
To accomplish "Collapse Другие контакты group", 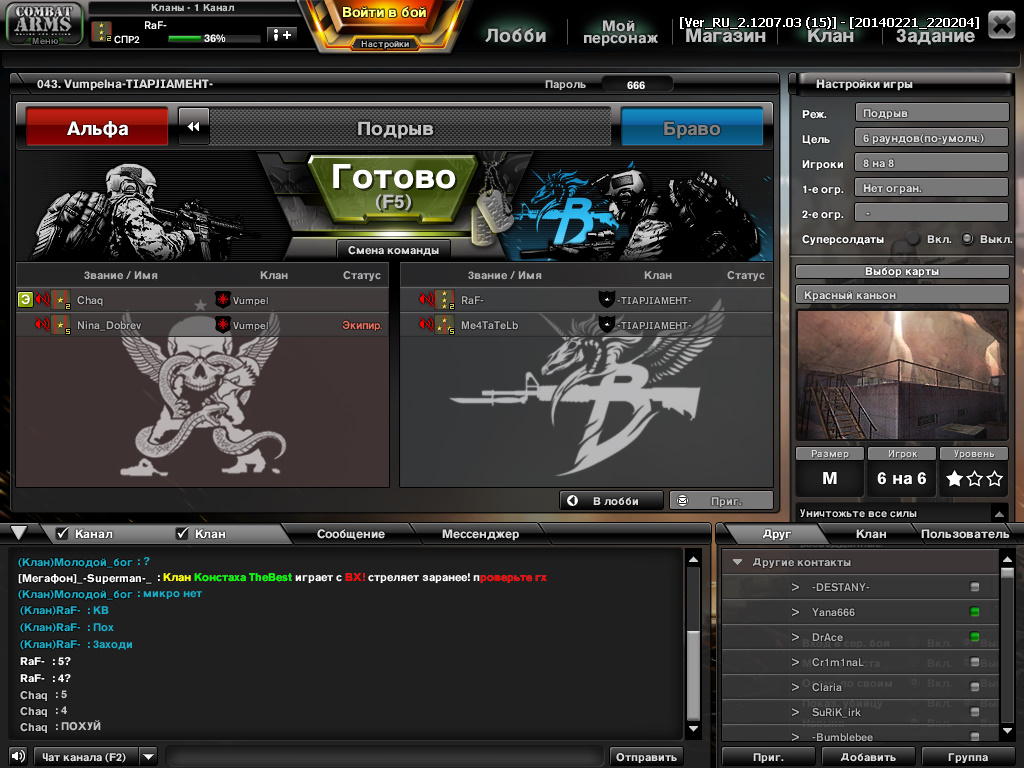I will click(737, 562).
